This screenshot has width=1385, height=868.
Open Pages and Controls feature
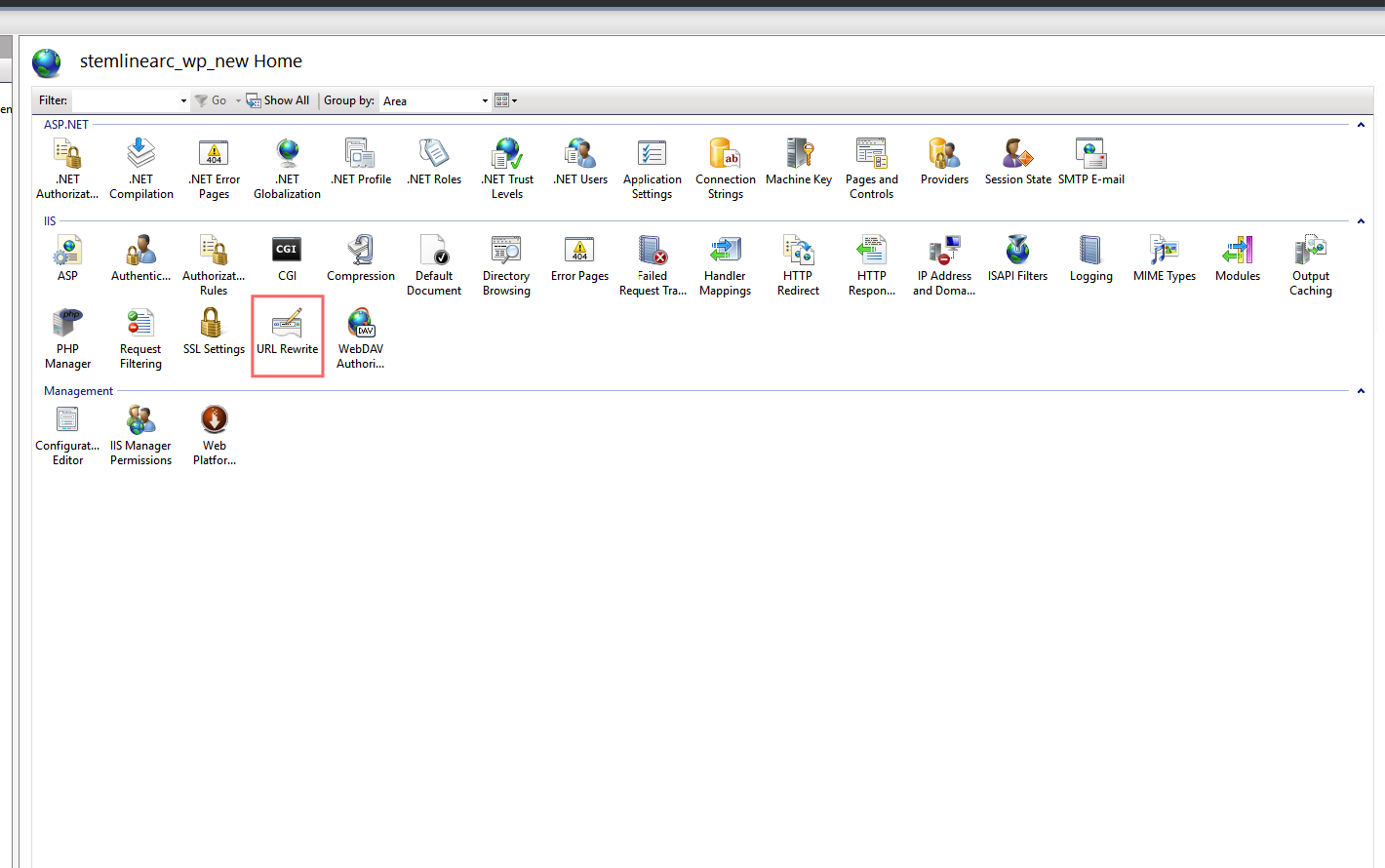point(872,169)
